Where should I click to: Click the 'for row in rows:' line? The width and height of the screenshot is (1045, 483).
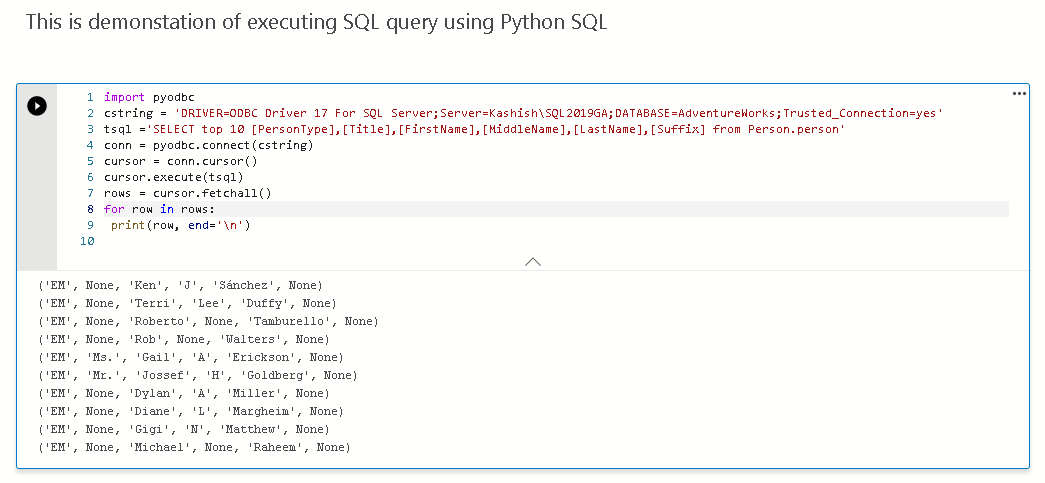click(x=159, y=209)
